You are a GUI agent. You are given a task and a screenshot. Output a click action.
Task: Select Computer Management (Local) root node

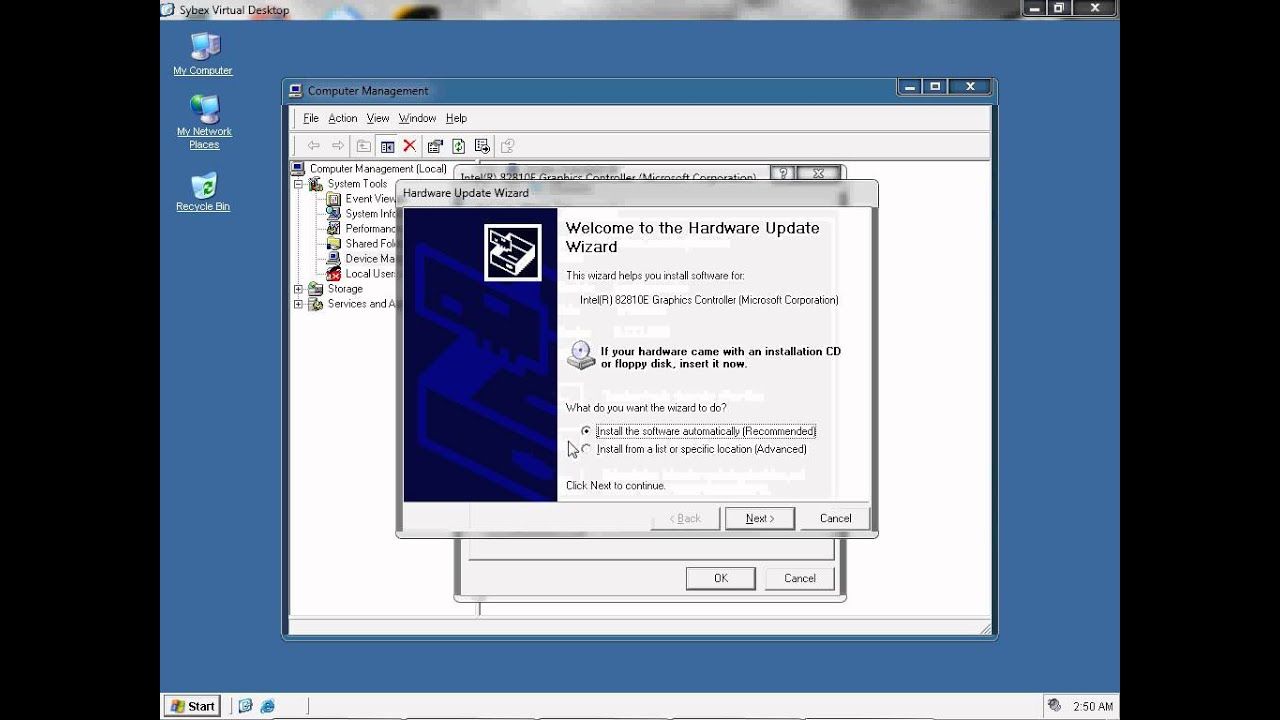pos(377,169)
